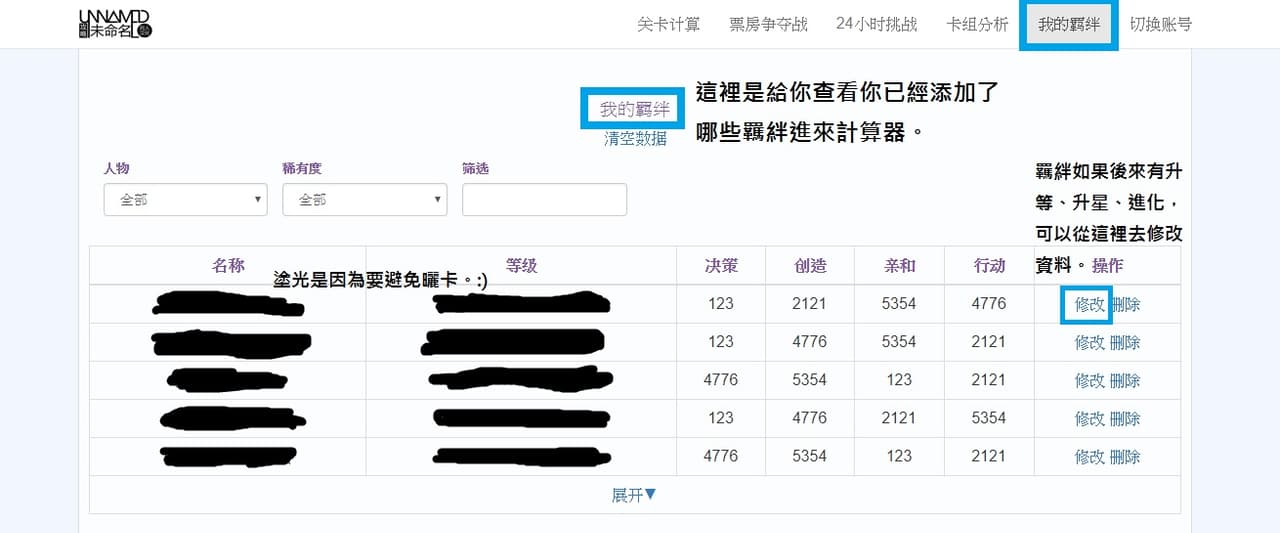Click the UNNAMED 未命名 site logo
Viewport: 1280px width, 533px height.
pos(115,24)
